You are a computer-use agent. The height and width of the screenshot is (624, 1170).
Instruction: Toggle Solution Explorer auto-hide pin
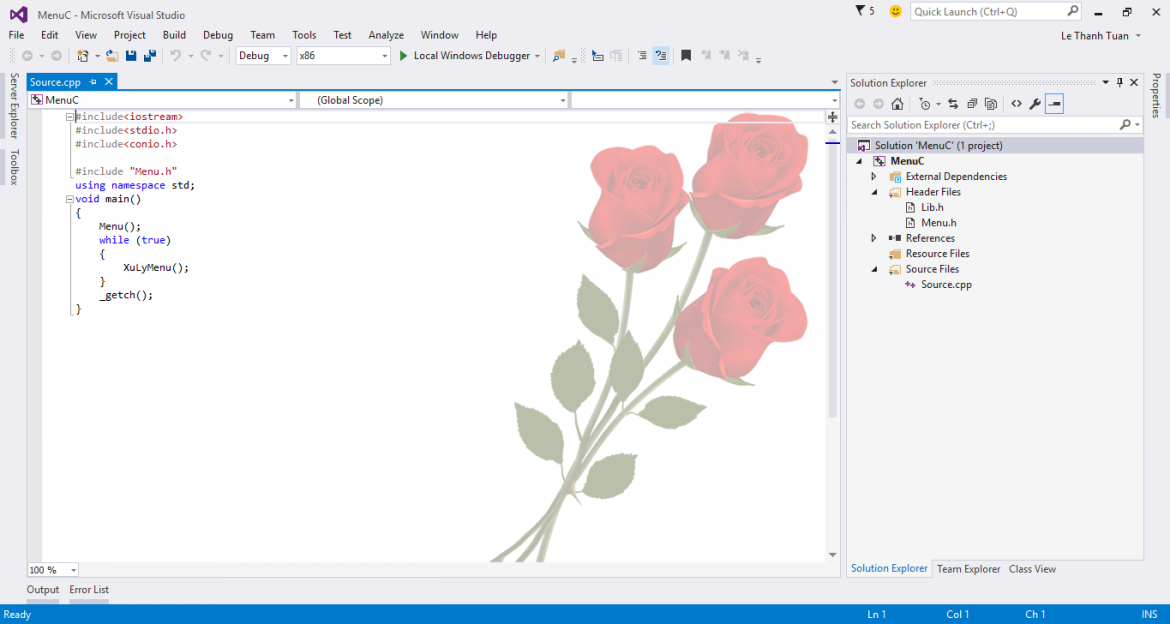[1120, 83]
